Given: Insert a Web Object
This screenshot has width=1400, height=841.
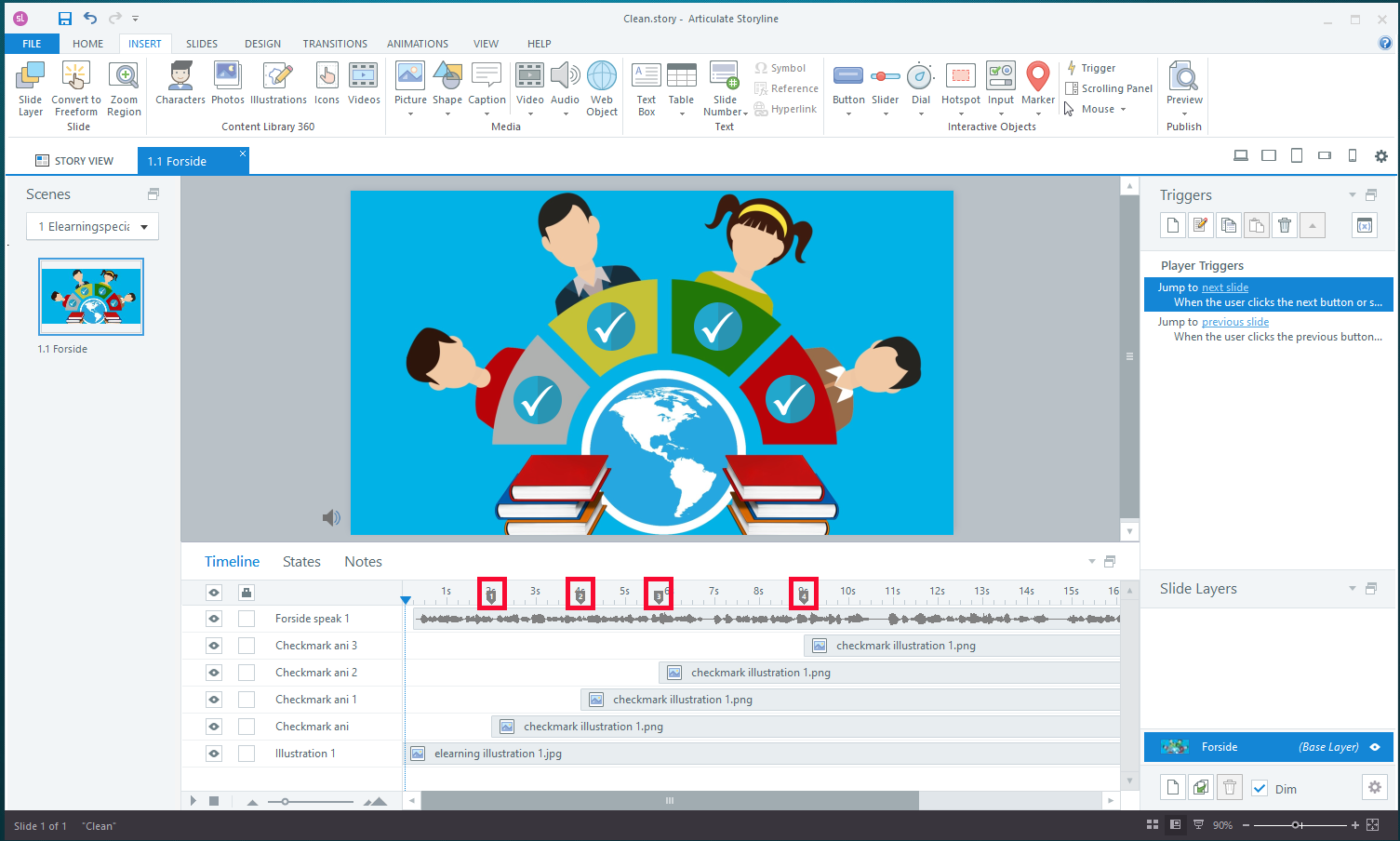Looking at the screenshot, I should coord(602,82).
